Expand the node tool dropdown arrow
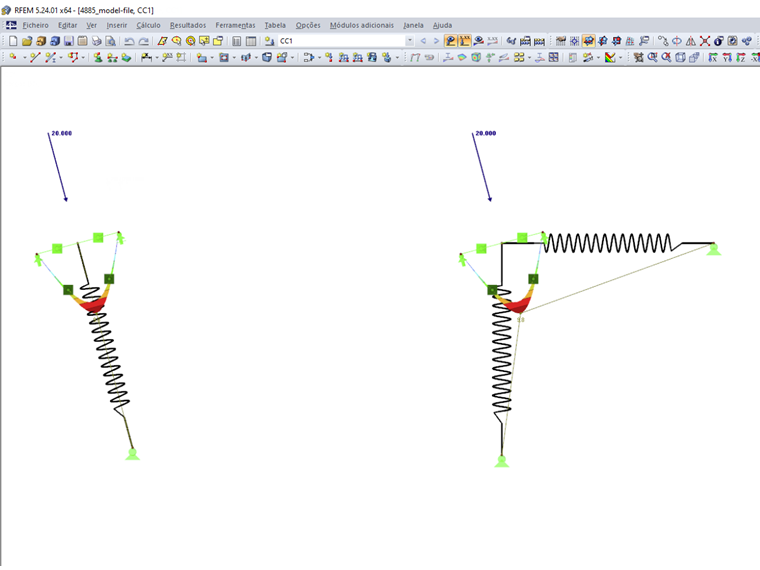 click(x=24, y=58)
